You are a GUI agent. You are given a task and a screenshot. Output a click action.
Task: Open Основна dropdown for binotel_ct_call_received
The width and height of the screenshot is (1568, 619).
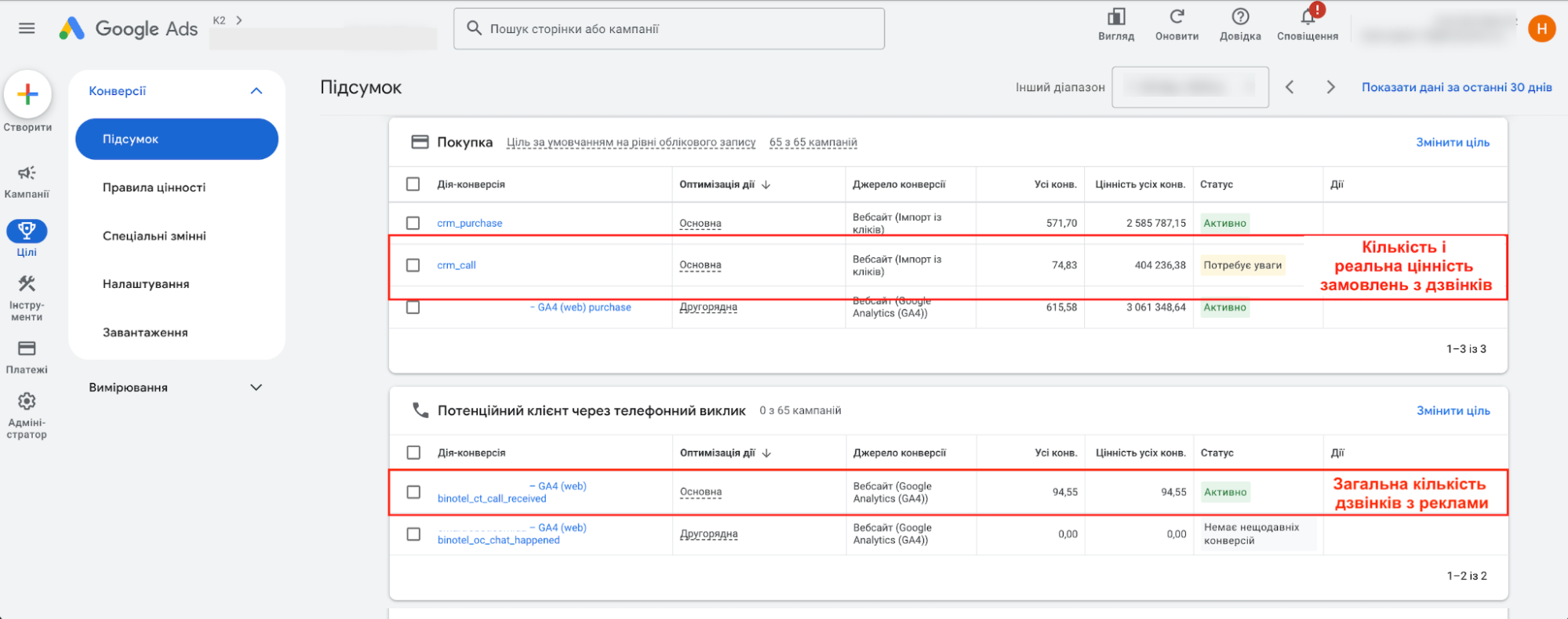701,492
